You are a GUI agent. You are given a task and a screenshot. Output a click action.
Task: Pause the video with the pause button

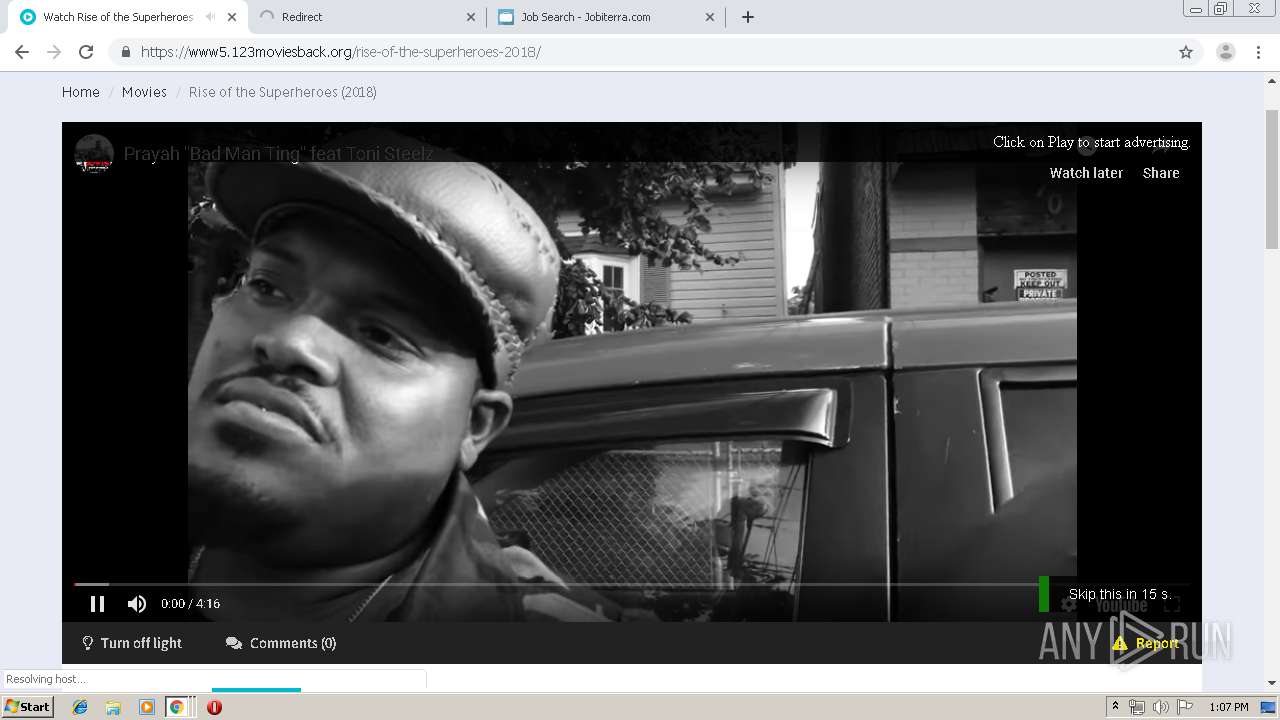[x=97, y=603]
